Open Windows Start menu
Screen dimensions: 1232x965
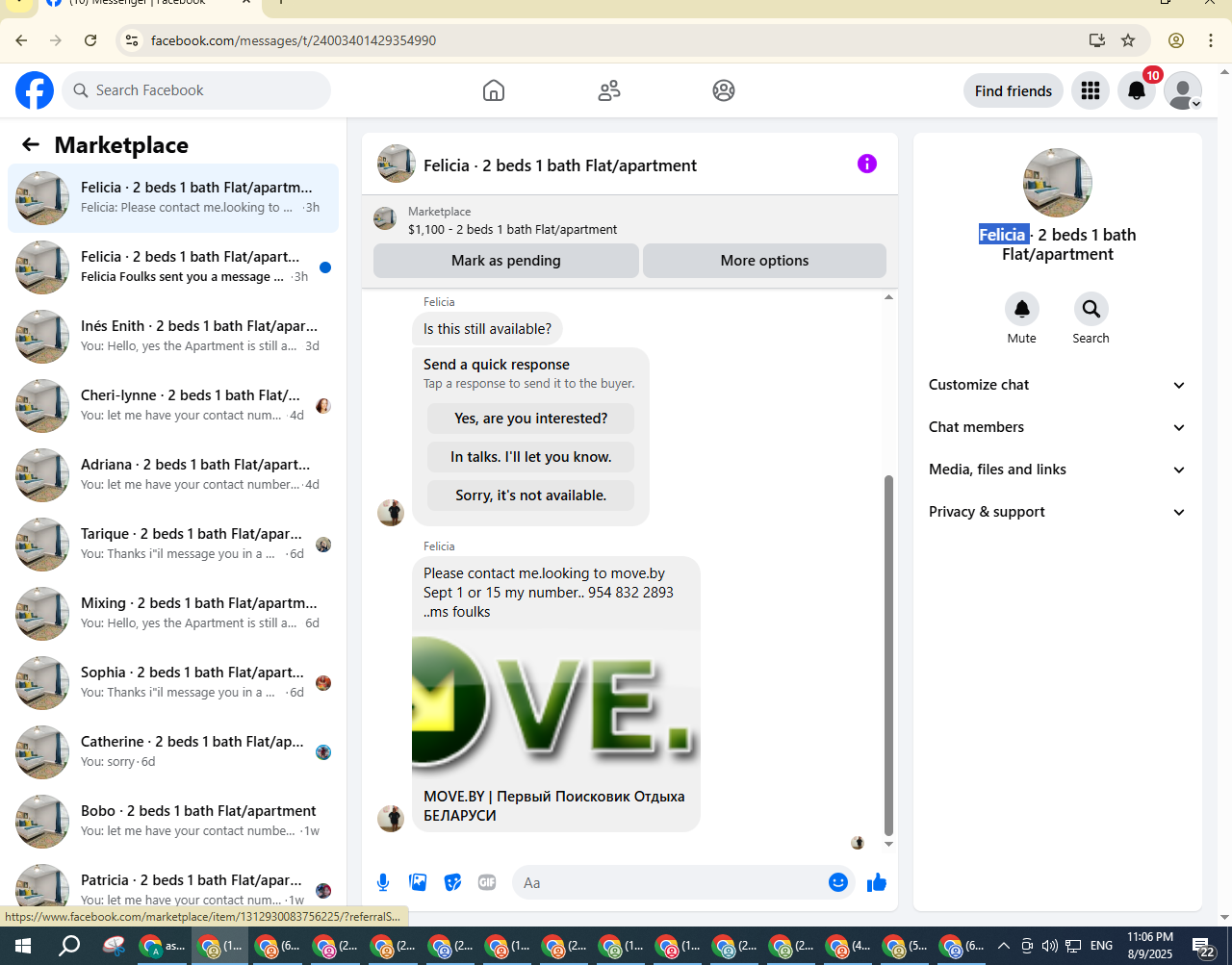(21, 946)
